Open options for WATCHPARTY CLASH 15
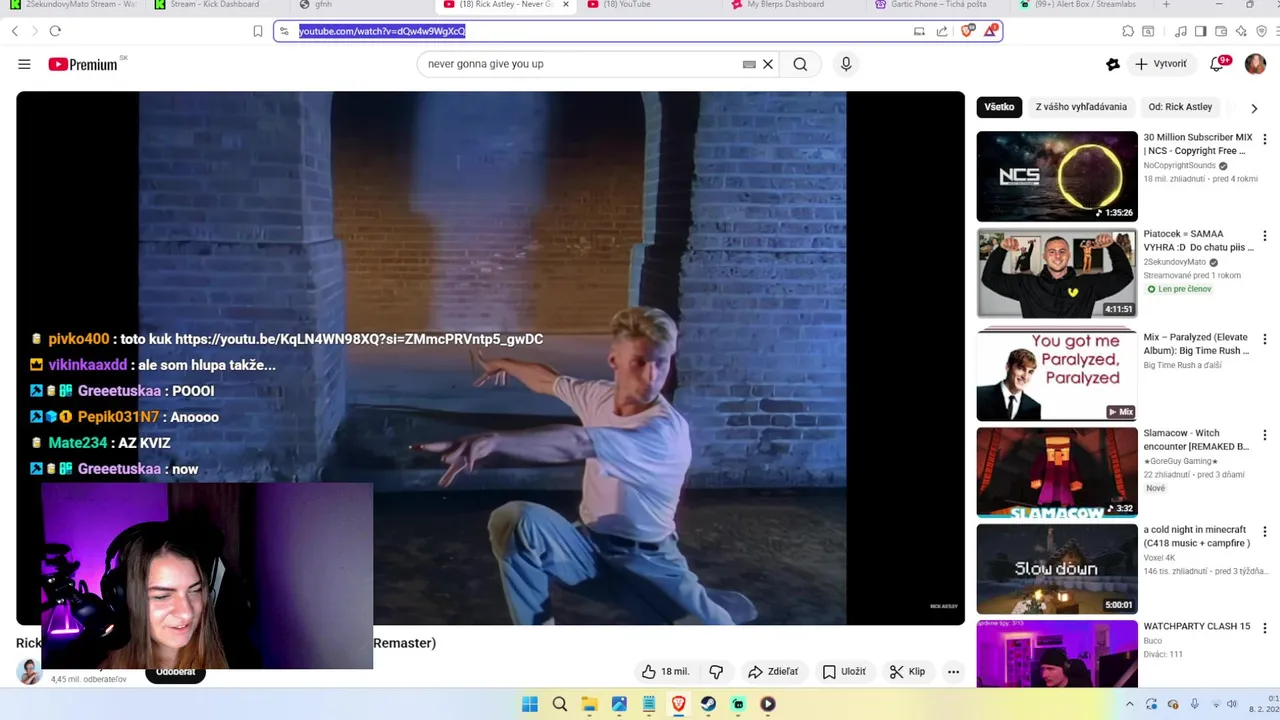 coord(1264,628)
